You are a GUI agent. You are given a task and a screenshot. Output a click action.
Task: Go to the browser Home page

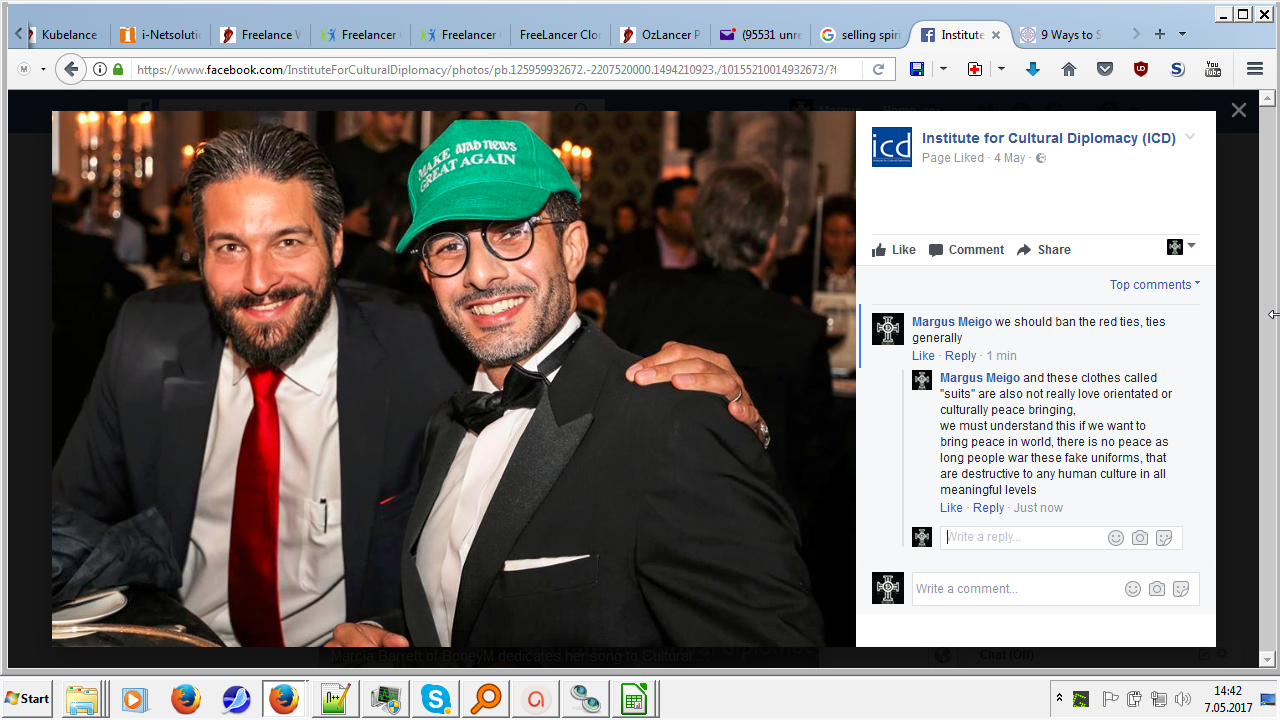(1069, 69)
